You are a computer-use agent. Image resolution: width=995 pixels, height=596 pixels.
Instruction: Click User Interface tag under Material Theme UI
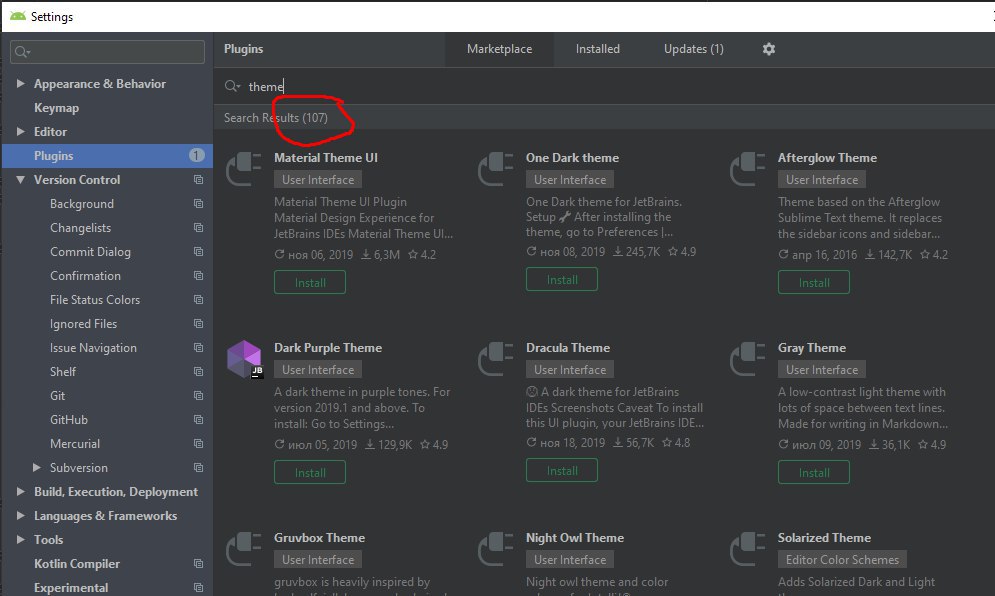click(x=318, y=180)
